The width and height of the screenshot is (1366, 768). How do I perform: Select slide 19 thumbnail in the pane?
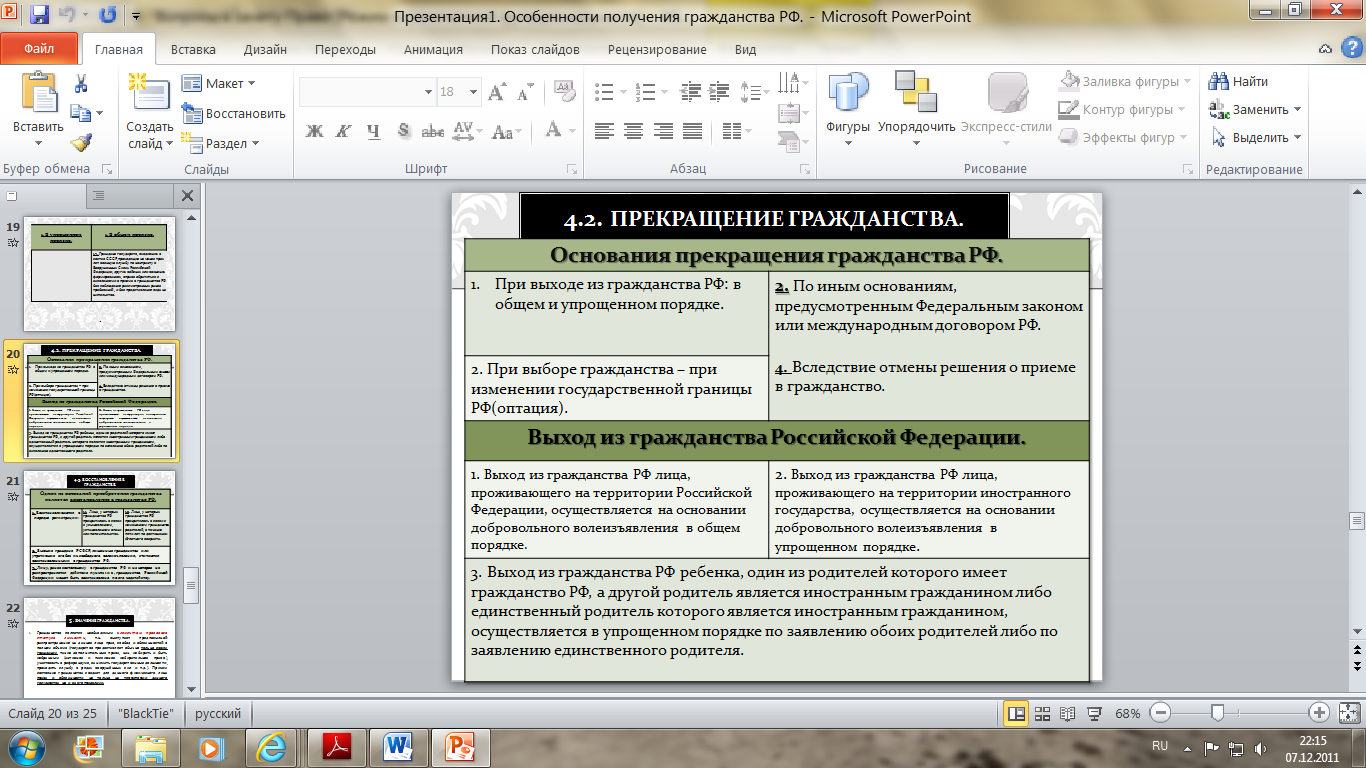click(x=100, y=275)
